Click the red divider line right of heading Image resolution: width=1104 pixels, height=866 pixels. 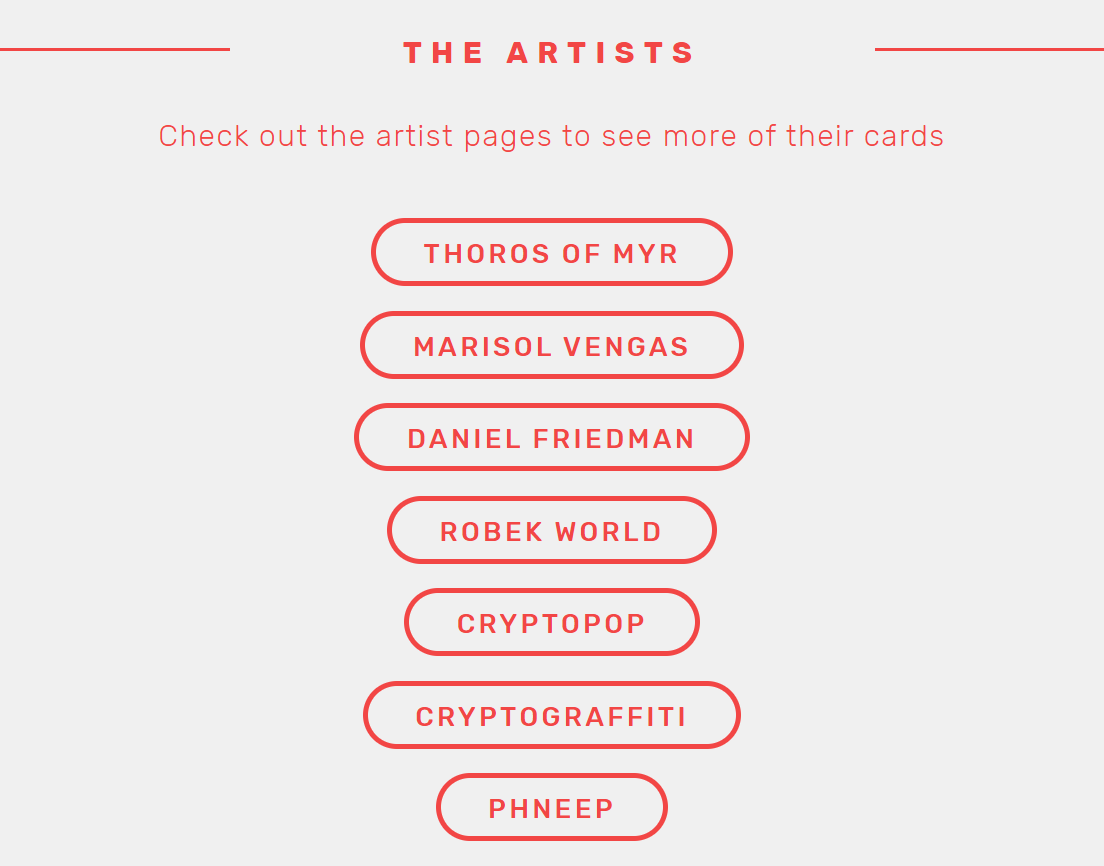point(989,49)
